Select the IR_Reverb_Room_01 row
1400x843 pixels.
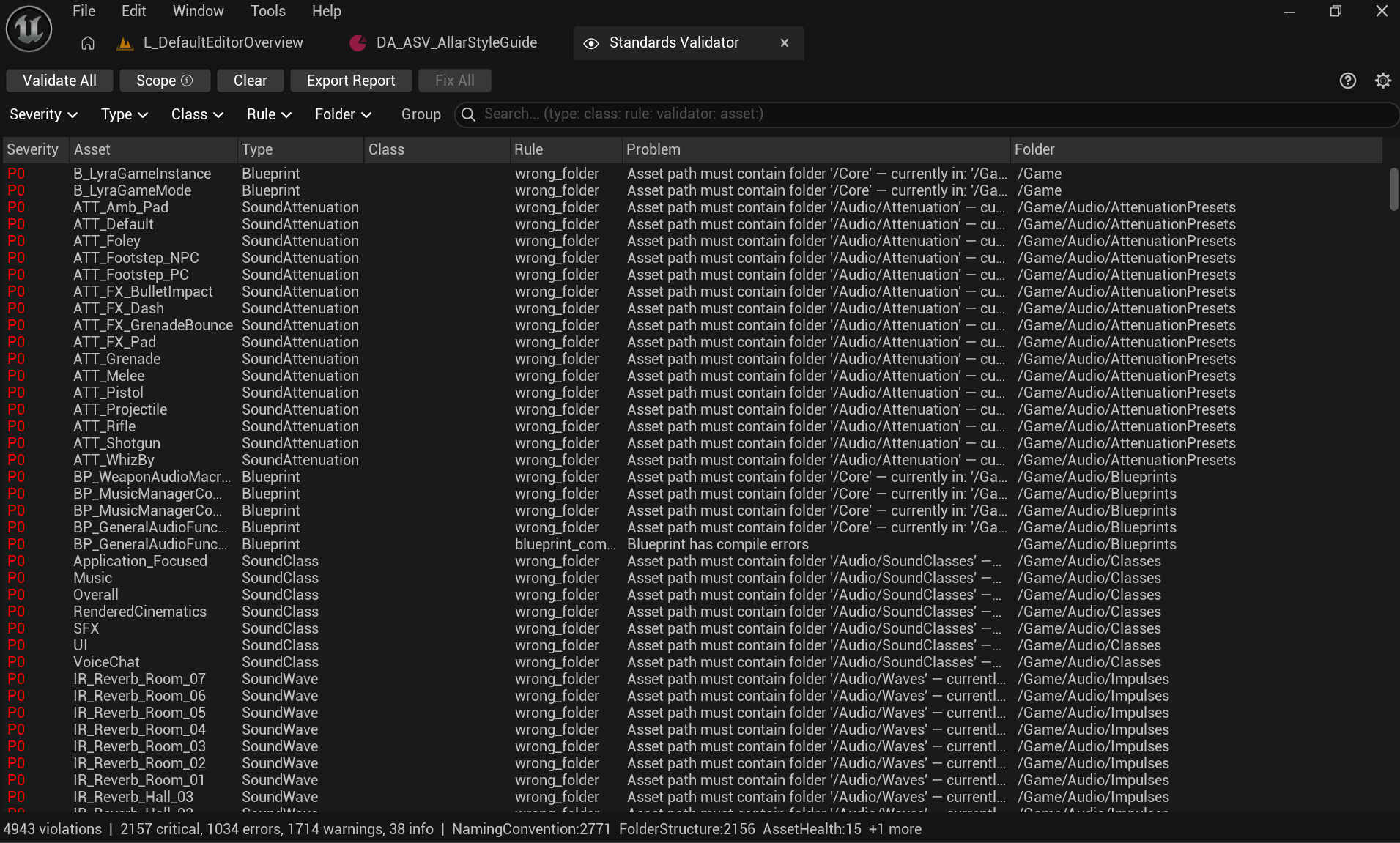click(x=692, y=780)
